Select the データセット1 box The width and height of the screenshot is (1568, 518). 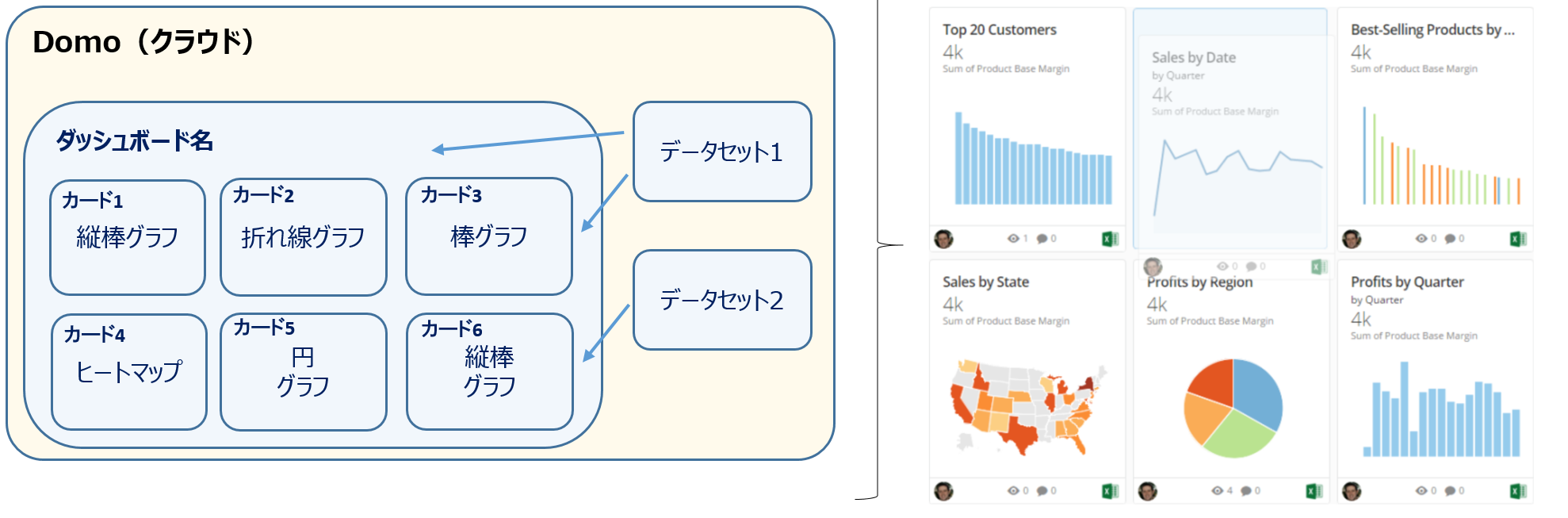click(722, 152)
